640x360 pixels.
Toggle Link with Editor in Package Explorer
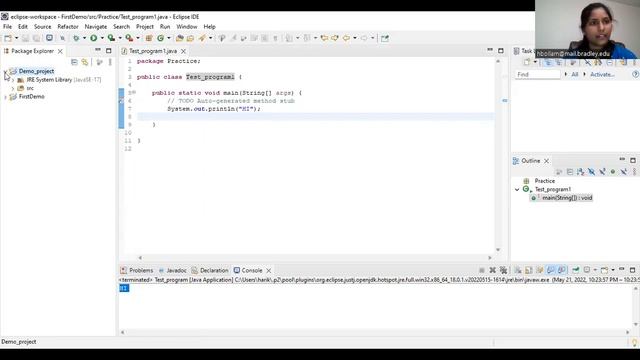coord(84,62)
